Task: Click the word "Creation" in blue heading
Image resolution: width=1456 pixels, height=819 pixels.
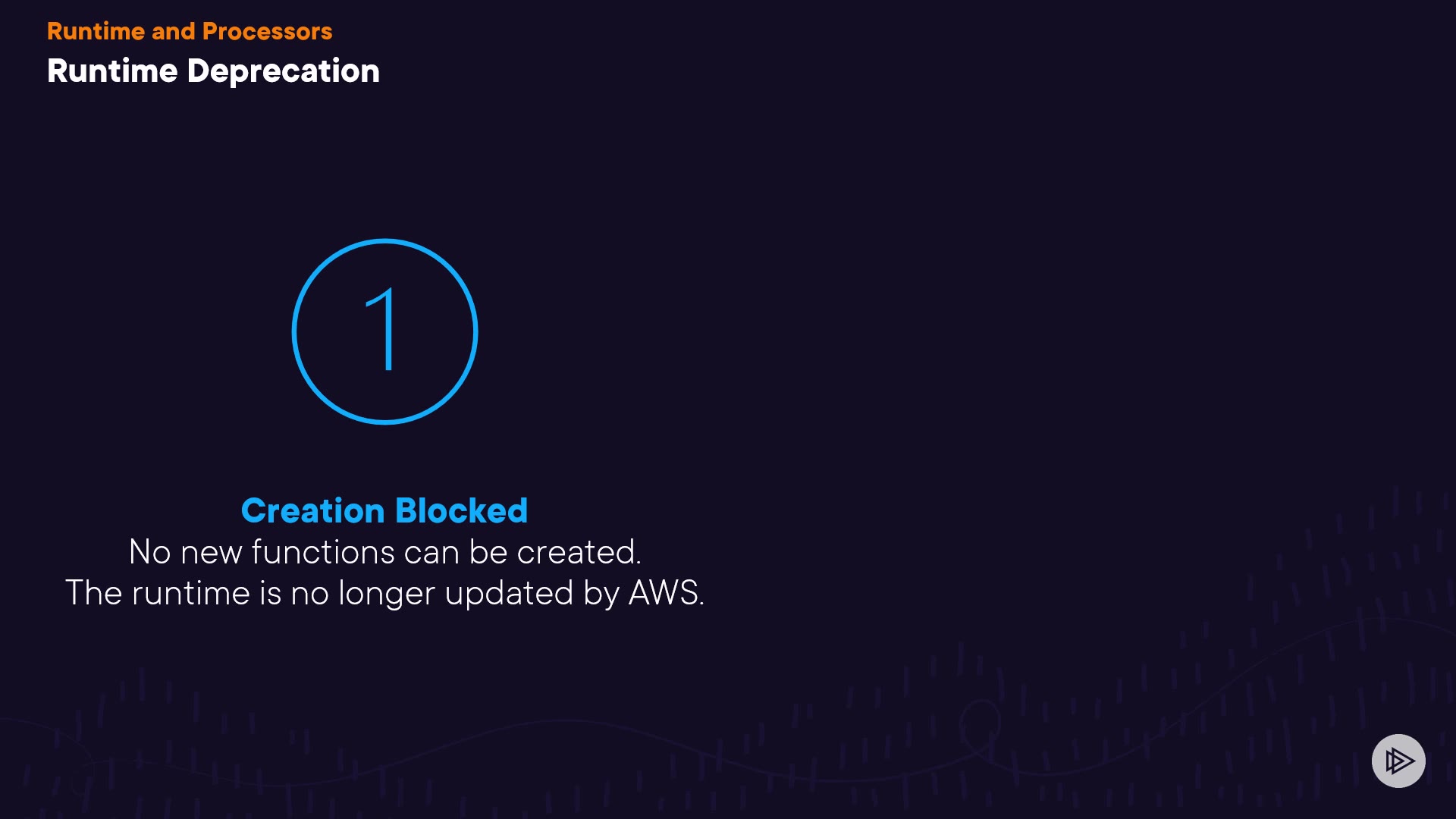Action: 312,510
